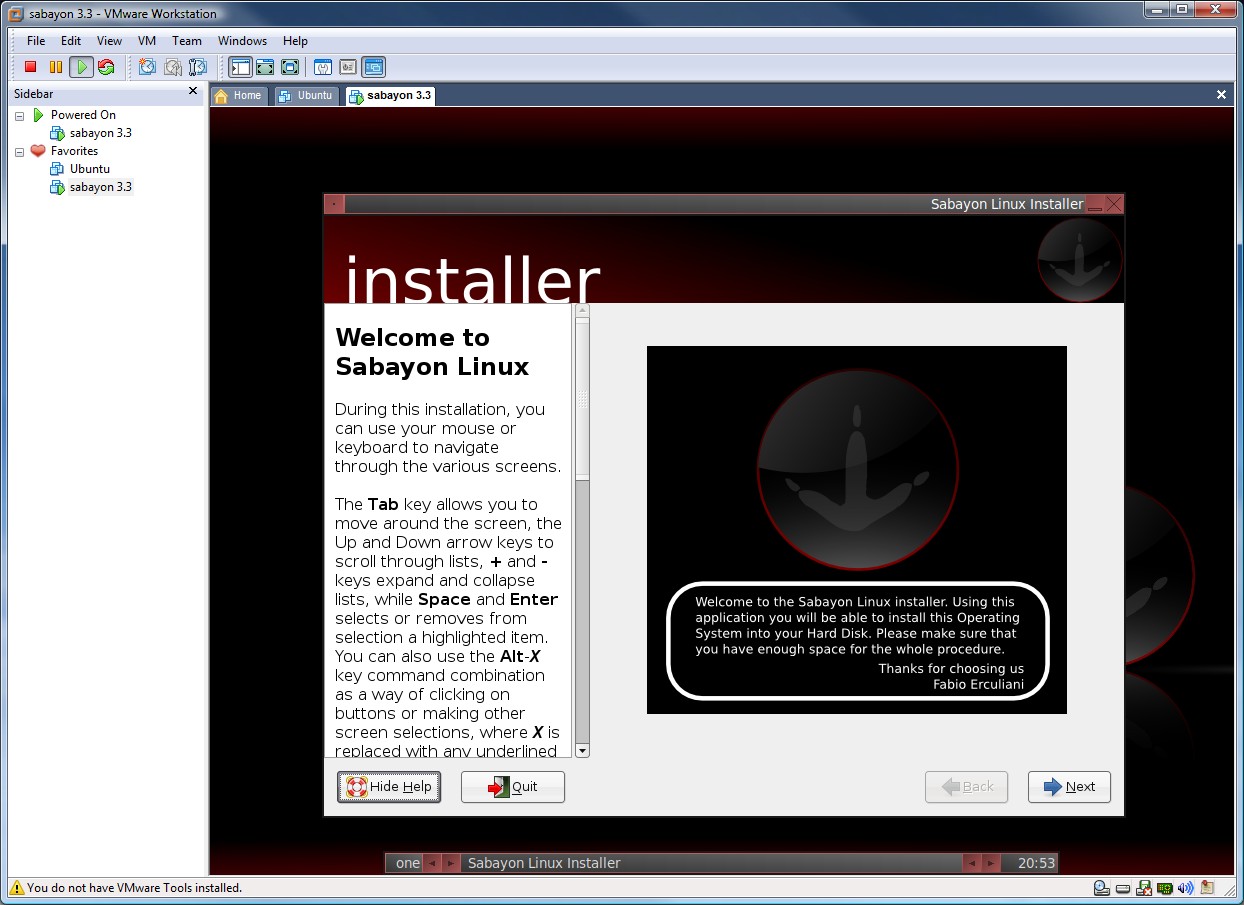Close the current VM tab with X

click(1221, 95)
